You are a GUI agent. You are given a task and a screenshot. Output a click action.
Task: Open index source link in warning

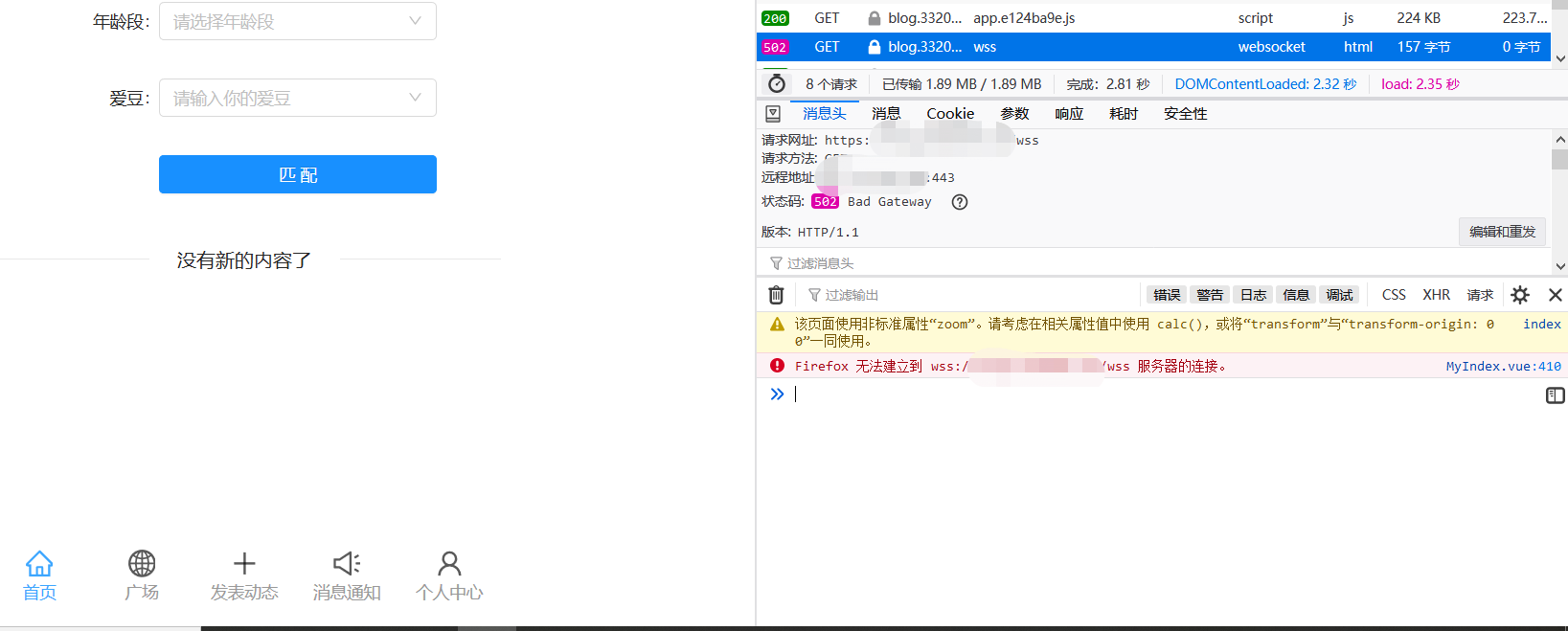point(1542,325)
